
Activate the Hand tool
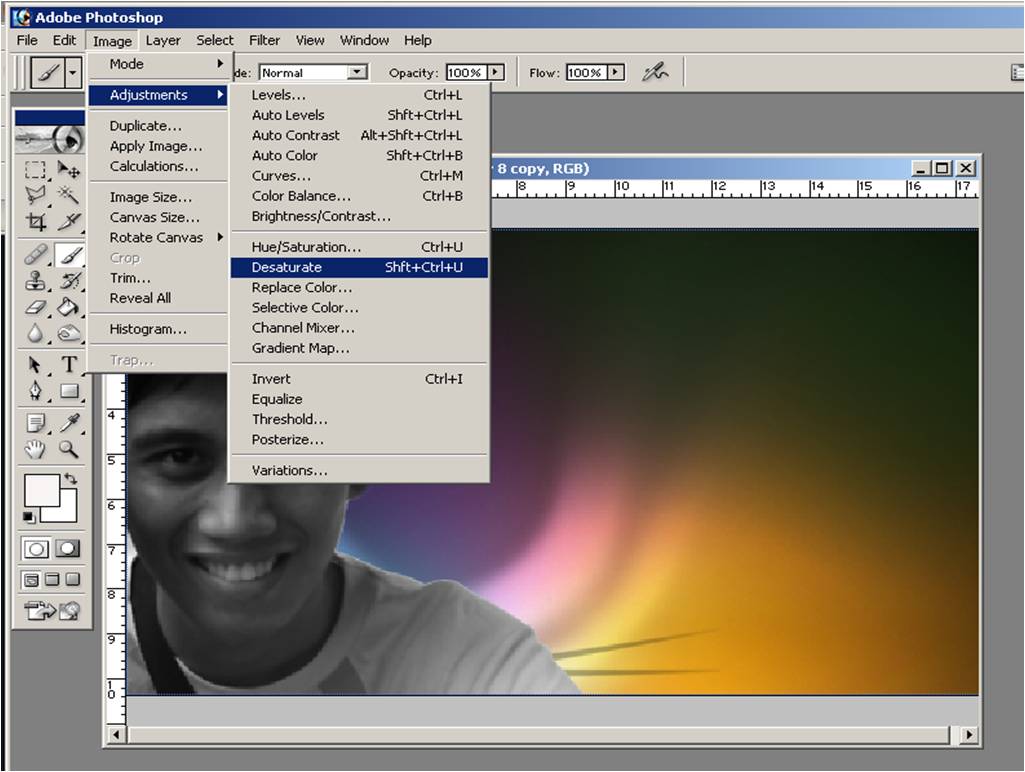[36, 449]
